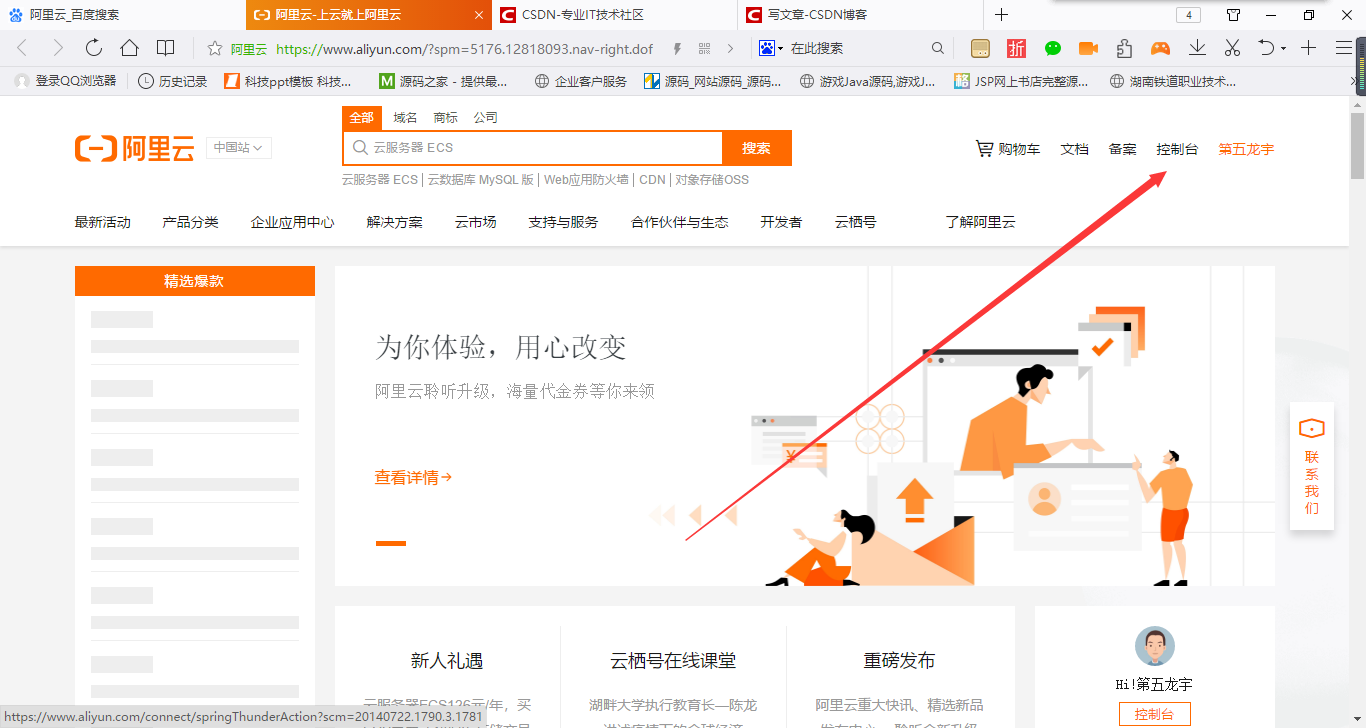
Task: Open the plugins puzzle-piece icon
Action: pos(1124,48)
